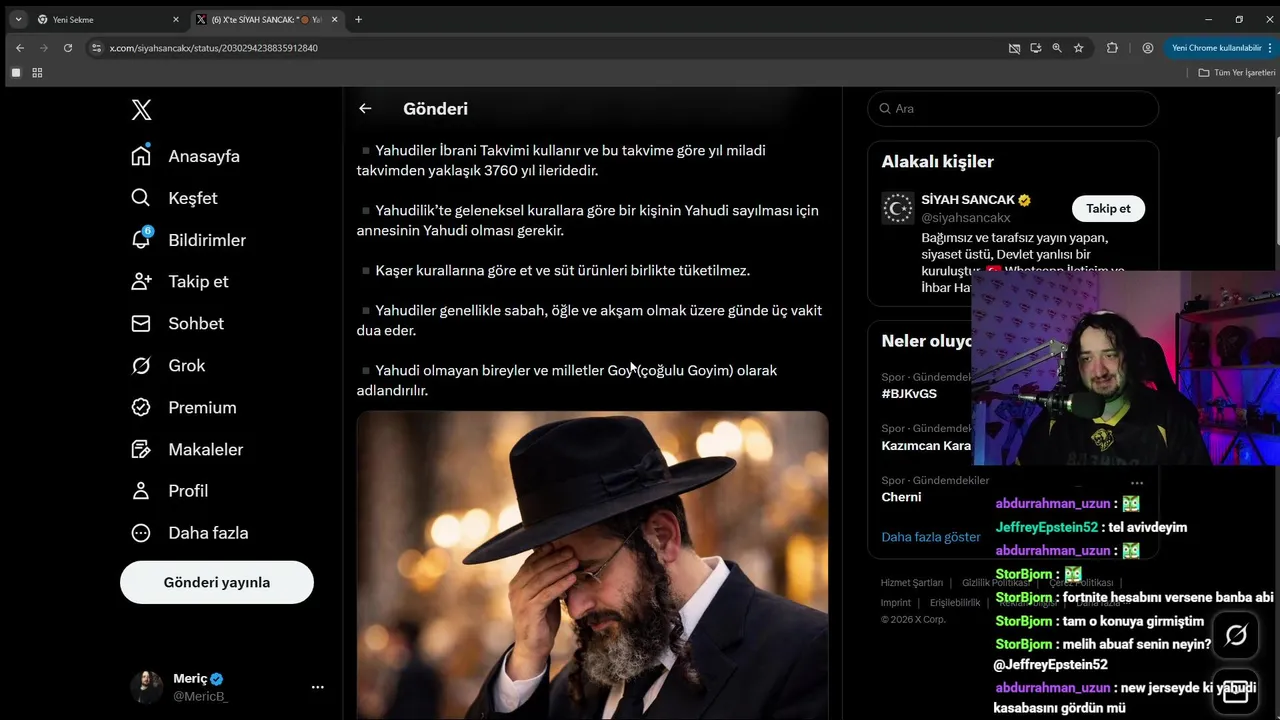Click floating Grok button at bottom right
This screenshot has width=1280, height=720.
point(1236,635)
